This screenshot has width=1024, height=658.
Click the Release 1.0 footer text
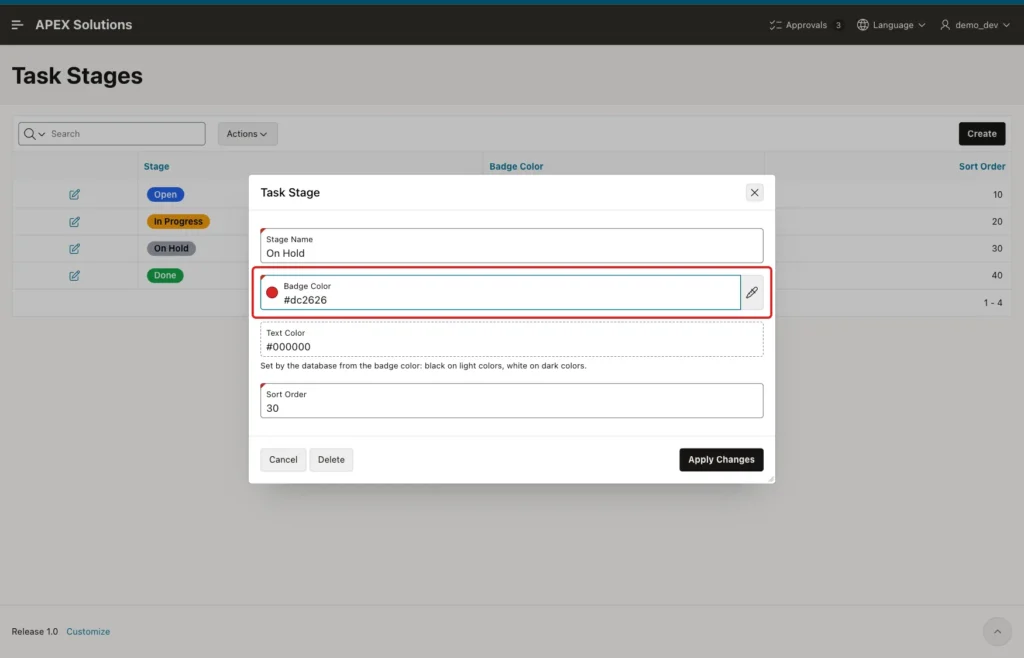pyautogui.click(x=35, y=631)
